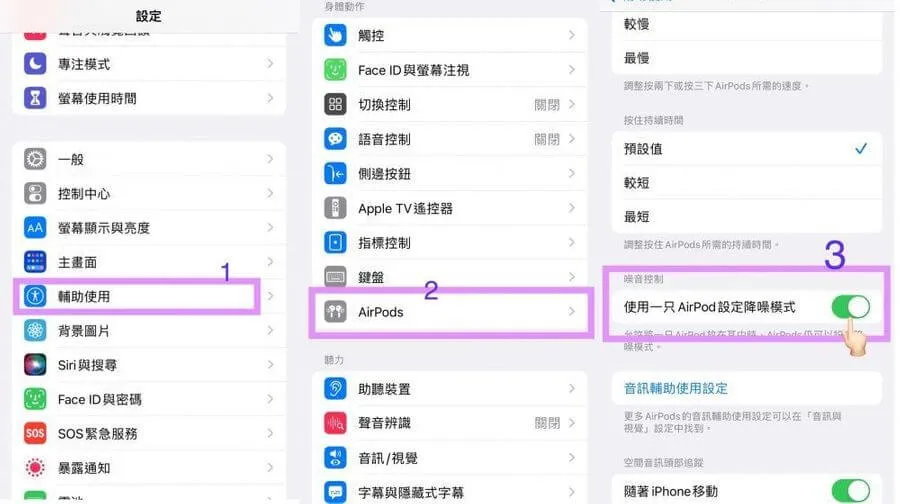Image resolution: width=900 pixels, height=504 pixels.
Task: Click the 聽力 section header
Action: (x=334, y=360)
